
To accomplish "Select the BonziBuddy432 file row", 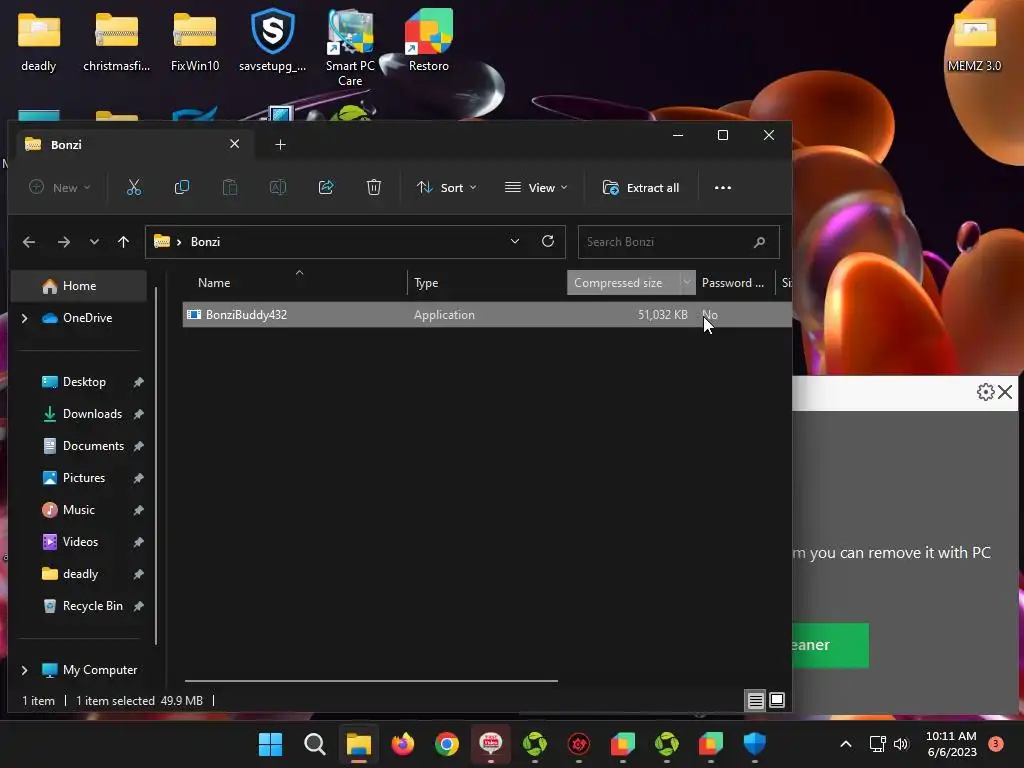I will click(x=487, y=315).
